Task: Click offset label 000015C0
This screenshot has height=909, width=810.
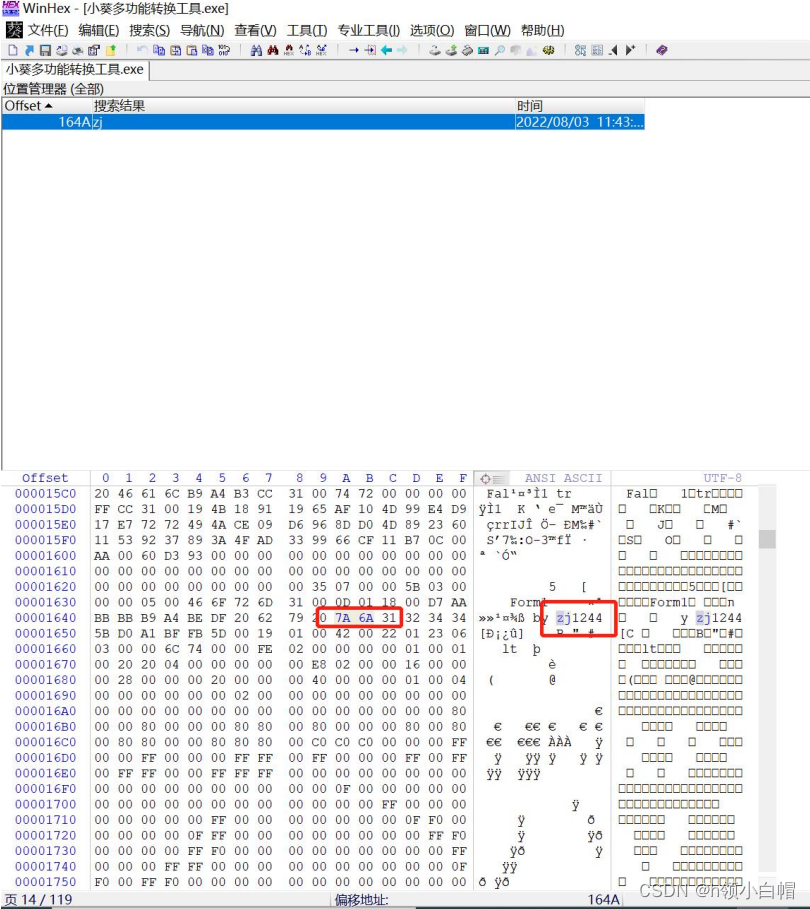Action: (x=45, y=494)
